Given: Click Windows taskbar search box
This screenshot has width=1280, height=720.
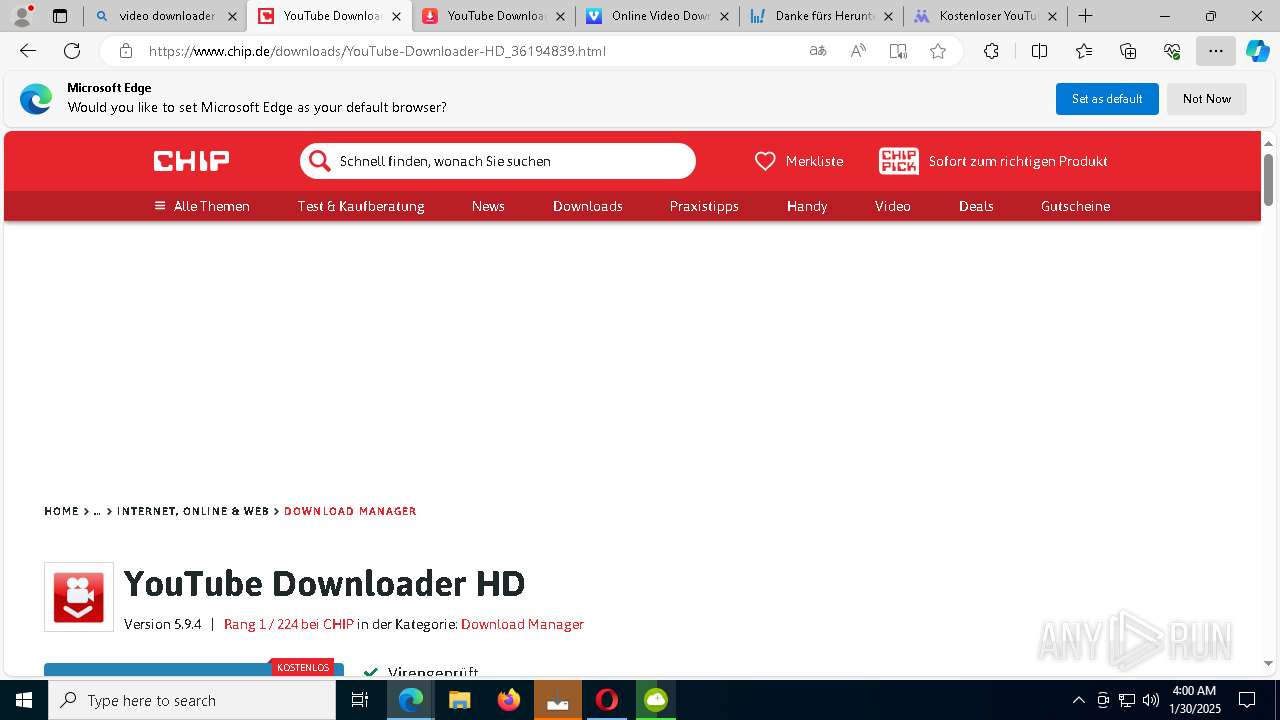Looking at the screenshot, I should (192, 700).
